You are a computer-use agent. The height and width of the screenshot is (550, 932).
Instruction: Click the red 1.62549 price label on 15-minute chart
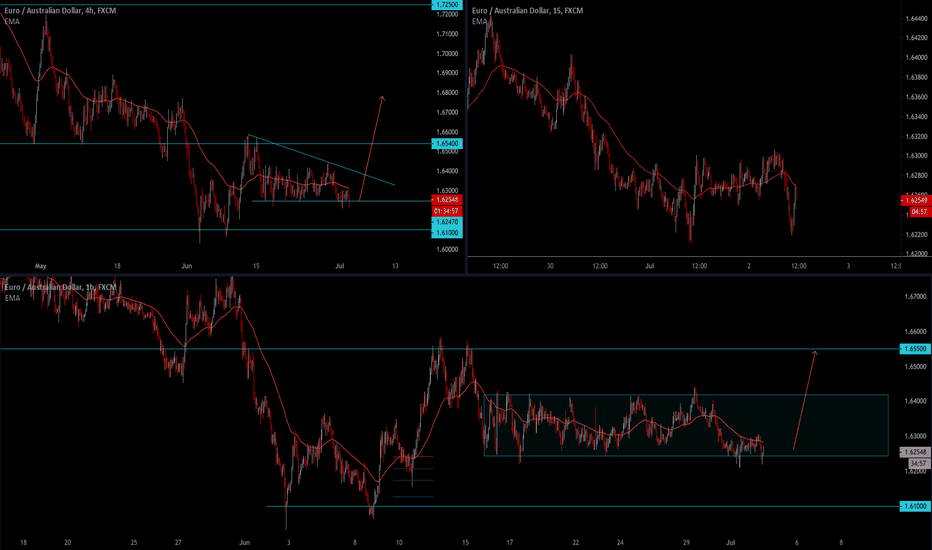coord(916,200)
